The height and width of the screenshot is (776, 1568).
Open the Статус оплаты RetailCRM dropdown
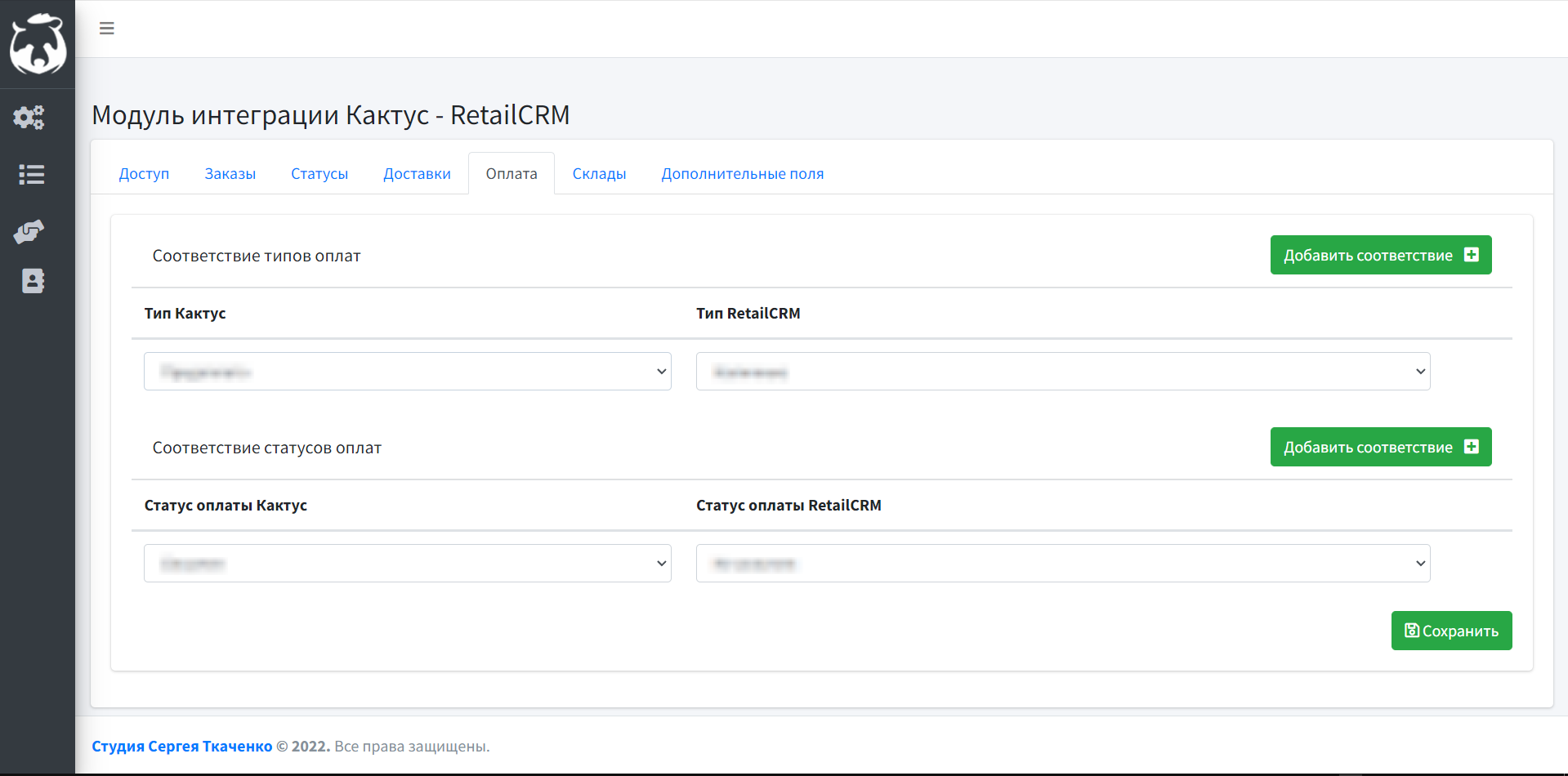(x=1063, y=564)
